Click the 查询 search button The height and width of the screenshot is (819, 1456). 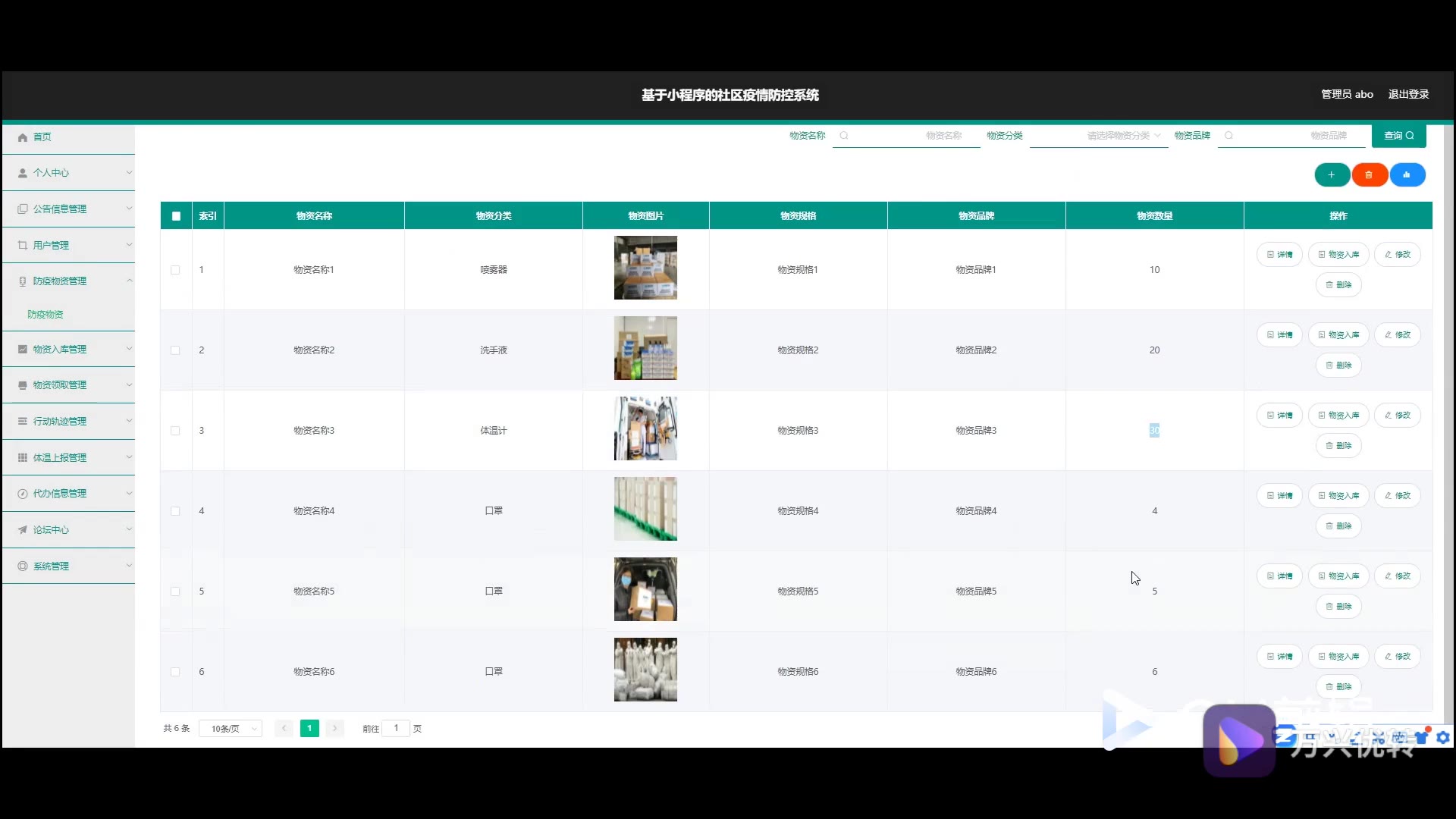1398,136
